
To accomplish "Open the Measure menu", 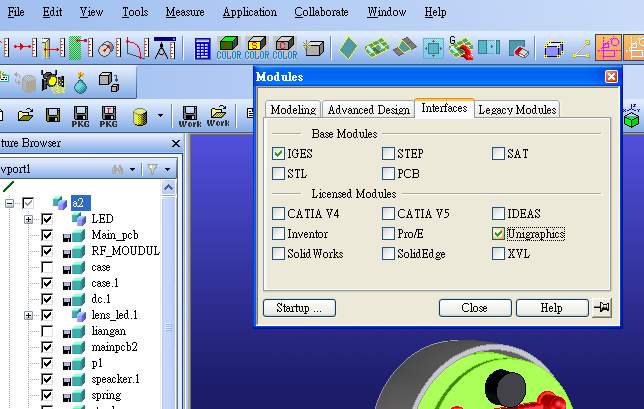I will 185,12.
